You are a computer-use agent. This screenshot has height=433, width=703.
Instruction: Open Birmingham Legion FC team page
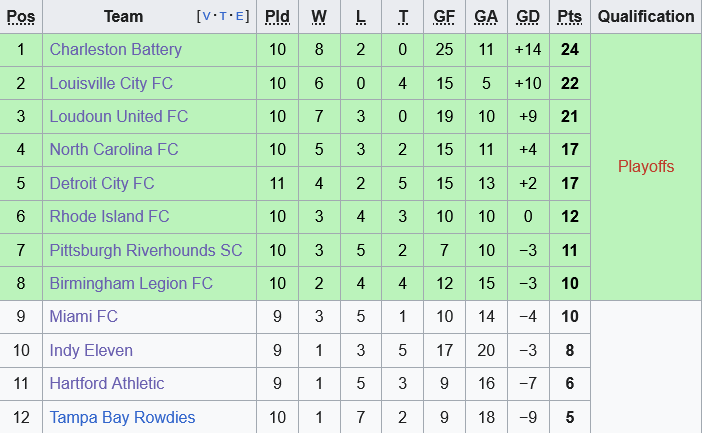(131, 283)
